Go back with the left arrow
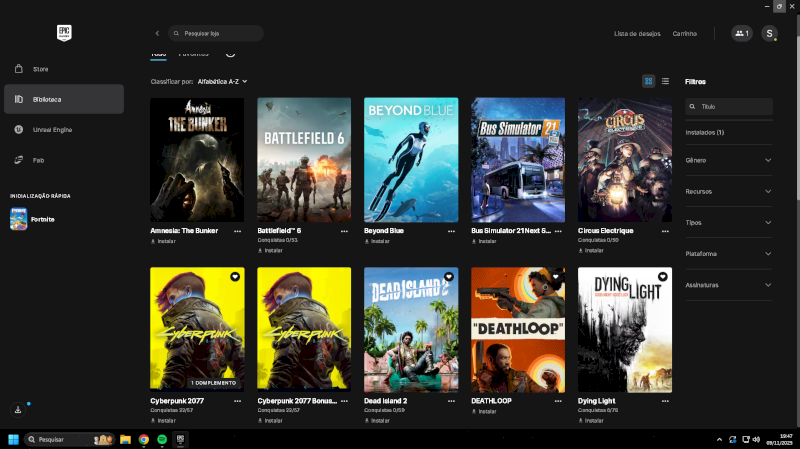Screen dimensions: 800x449 (x=157, y=33)
